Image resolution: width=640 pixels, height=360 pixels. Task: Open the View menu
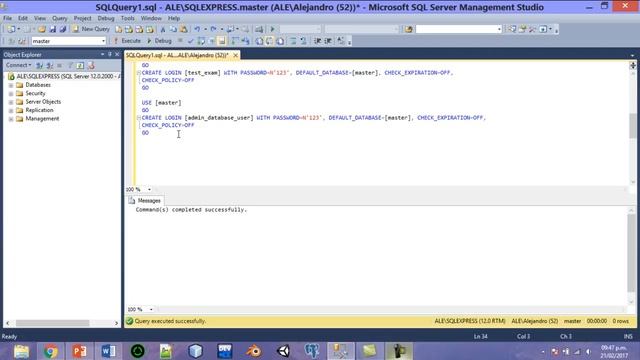(x=40, y=18)
